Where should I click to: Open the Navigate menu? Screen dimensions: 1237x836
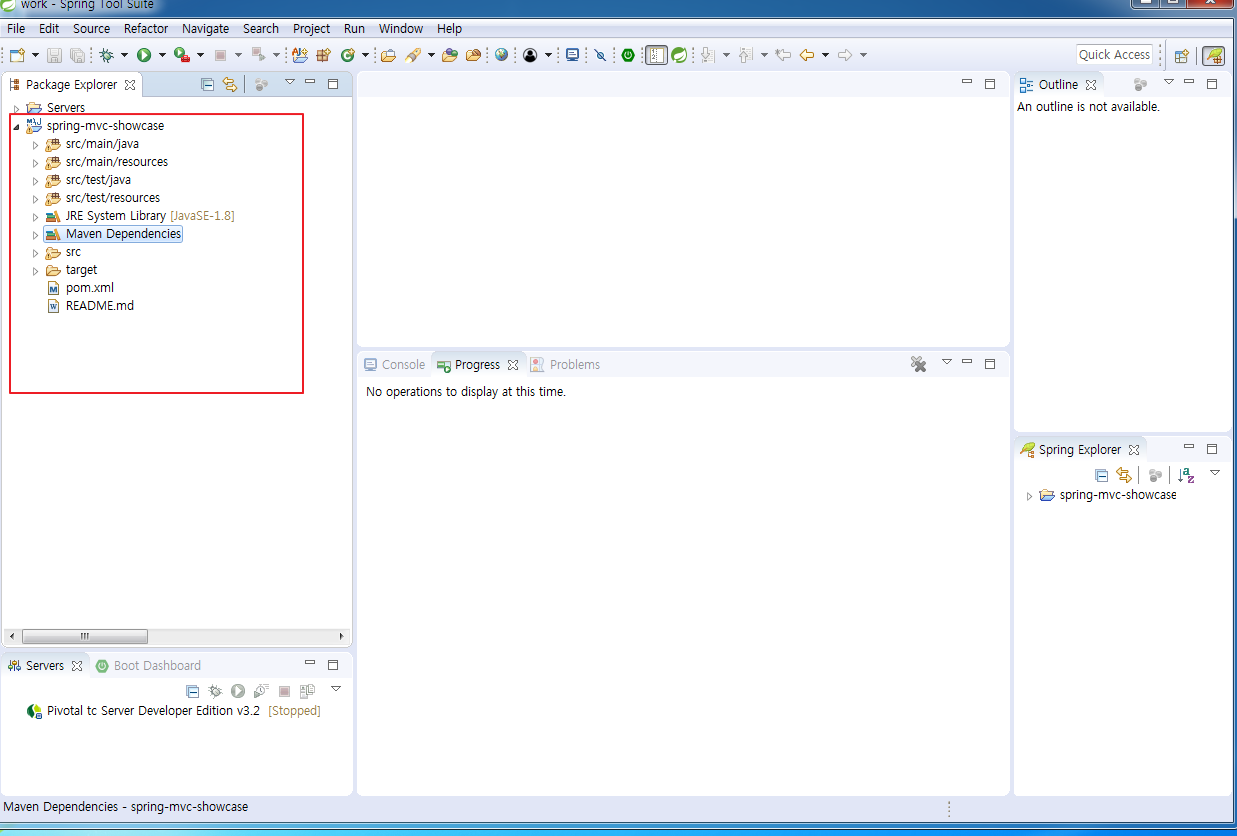[205, 29]
